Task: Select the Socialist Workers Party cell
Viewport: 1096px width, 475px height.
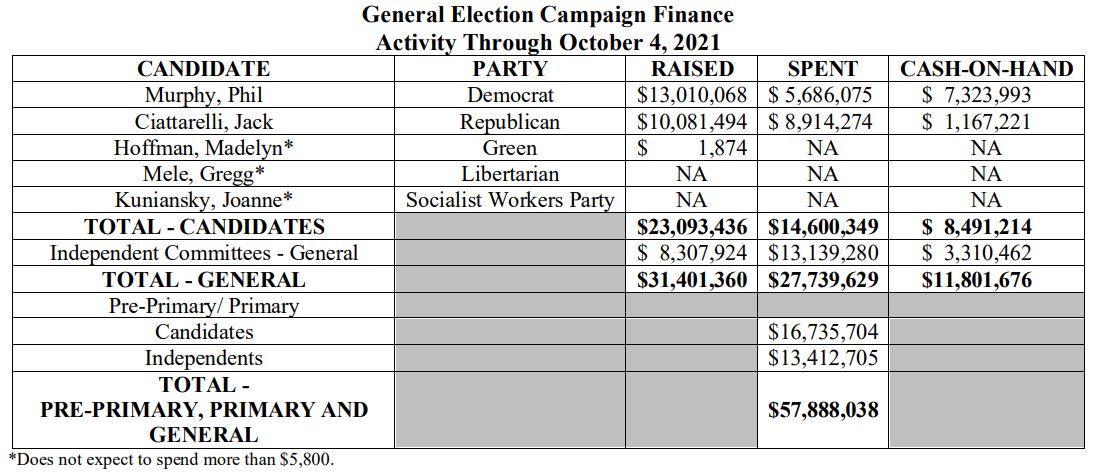Action: pos(510,200)
